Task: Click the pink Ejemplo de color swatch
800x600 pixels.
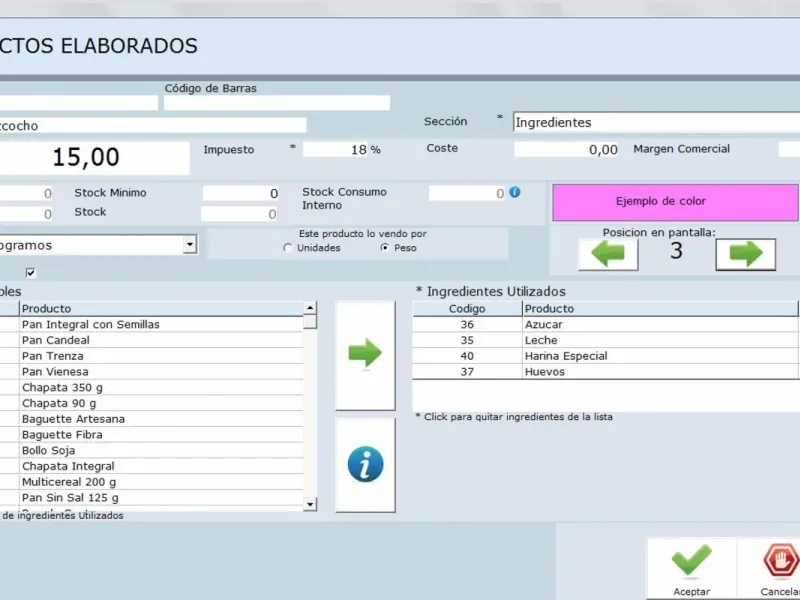Action: pyautogui.click(x=675, y=203)
